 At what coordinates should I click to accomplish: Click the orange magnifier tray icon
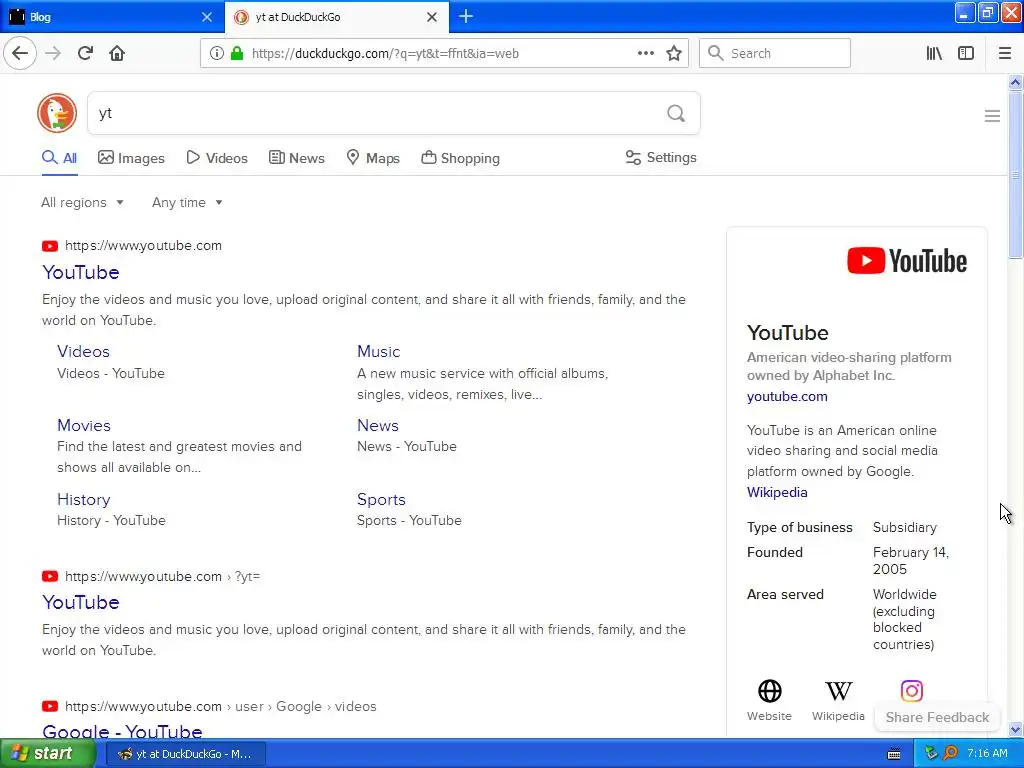(x=950, y=754)
